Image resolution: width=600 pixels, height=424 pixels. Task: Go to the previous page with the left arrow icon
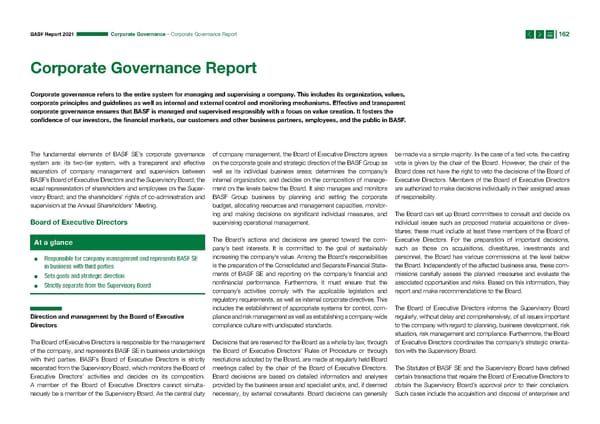pos(530,34)
